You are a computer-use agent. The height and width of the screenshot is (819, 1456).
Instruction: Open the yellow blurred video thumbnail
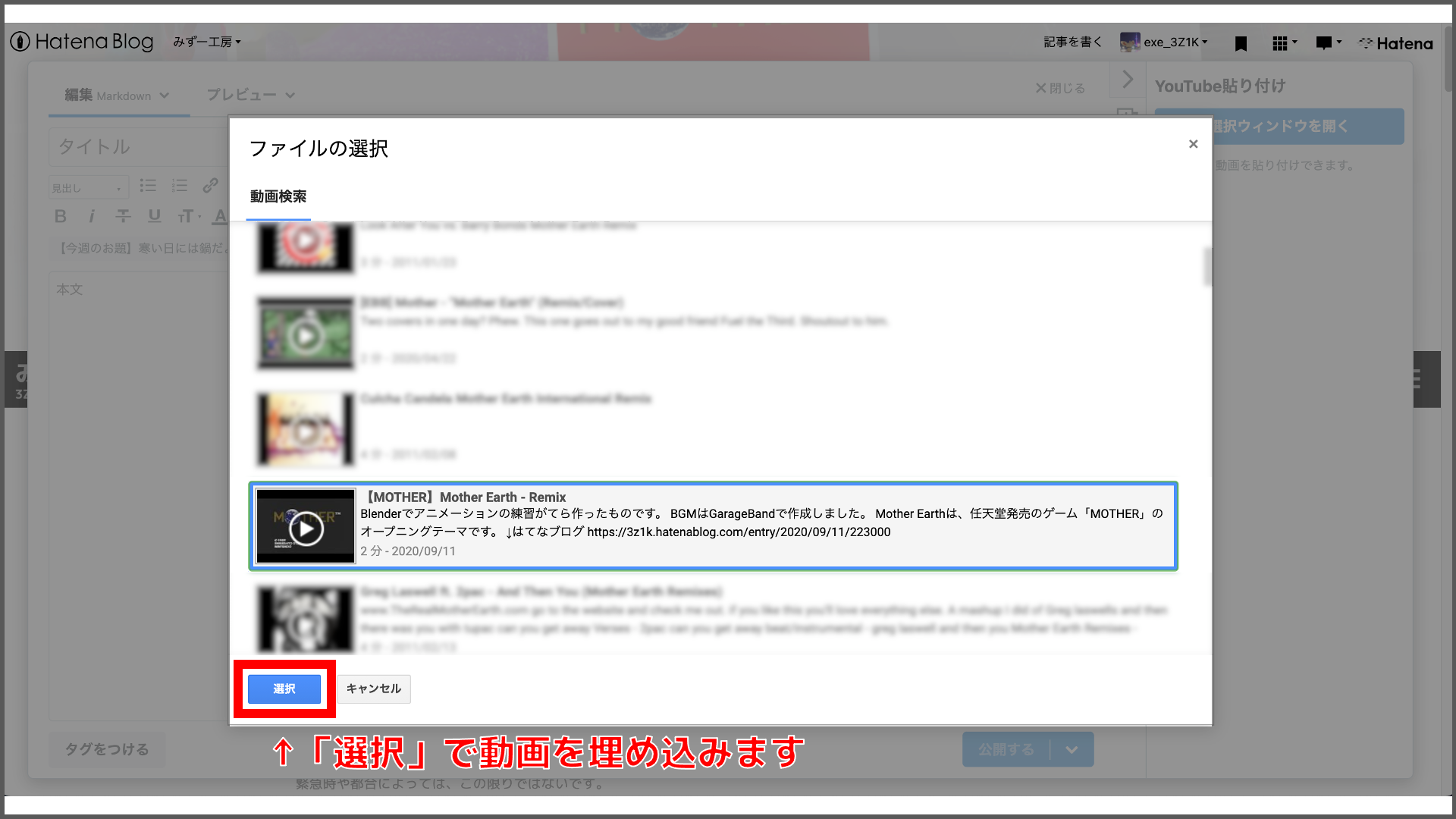pyautogui.click(x=306, y=429)
